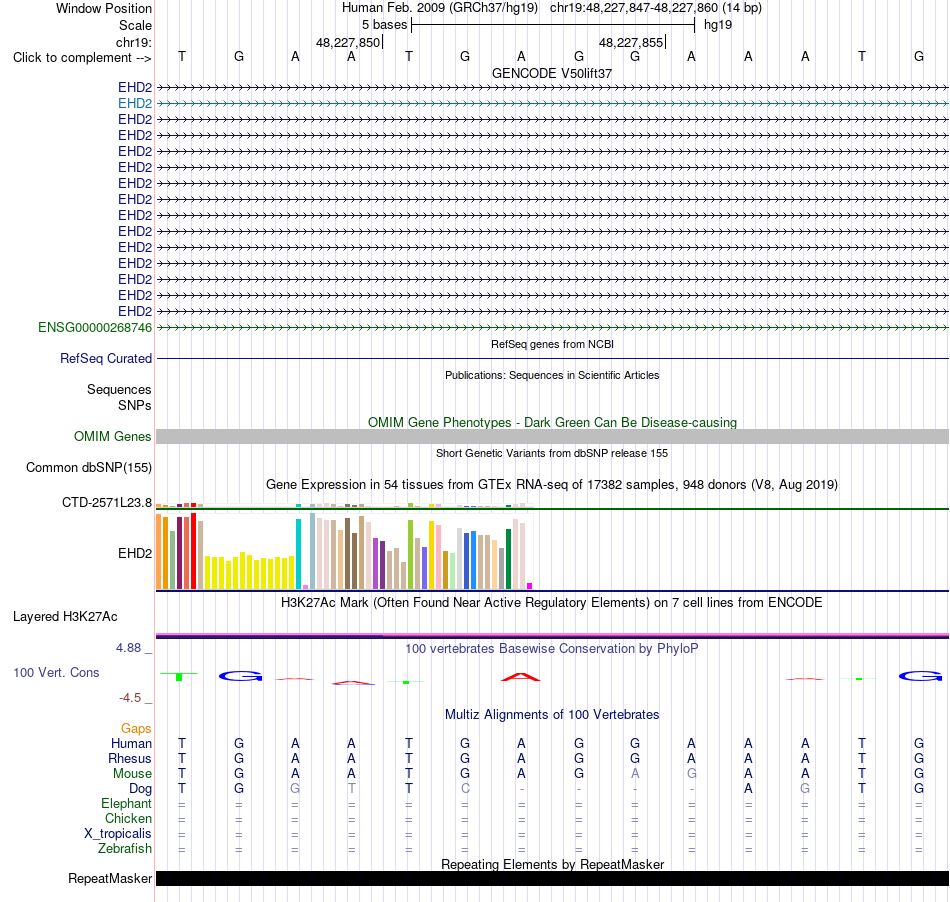Open the GENCODE V50lift37 track title
The image size is (950, 902).
(552, 73)
